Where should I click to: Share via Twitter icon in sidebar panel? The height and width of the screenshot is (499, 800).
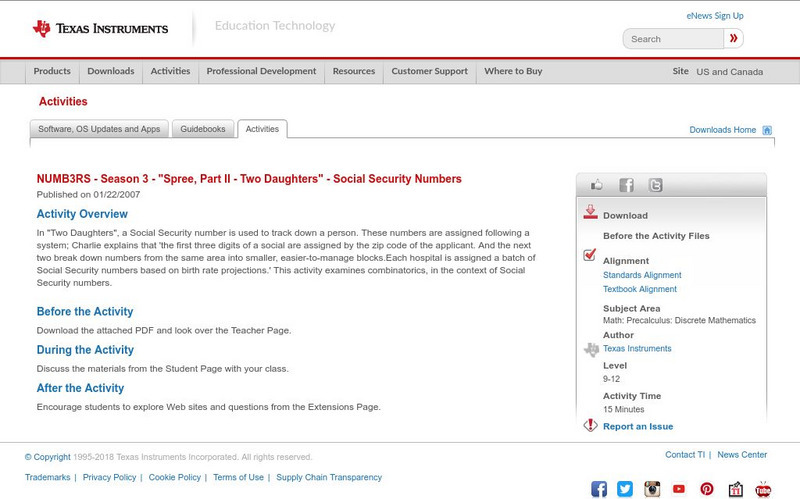[656, 185]
